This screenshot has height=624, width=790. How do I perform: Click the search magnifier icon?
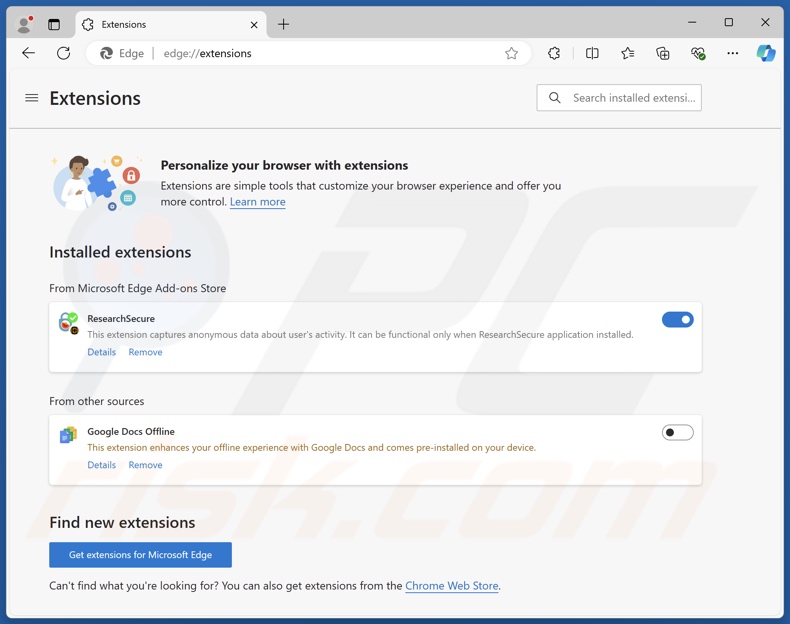tap(555, 98)
